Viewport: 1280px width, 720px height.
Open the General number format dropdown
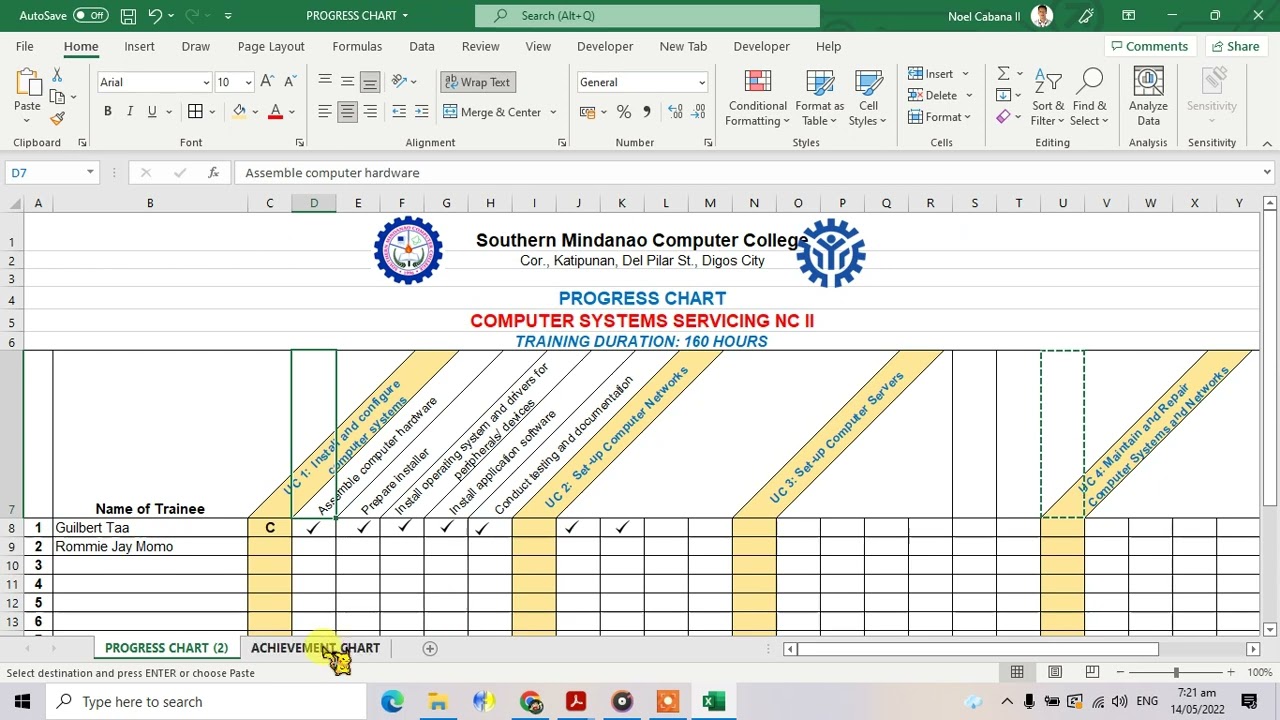(701, 83)
